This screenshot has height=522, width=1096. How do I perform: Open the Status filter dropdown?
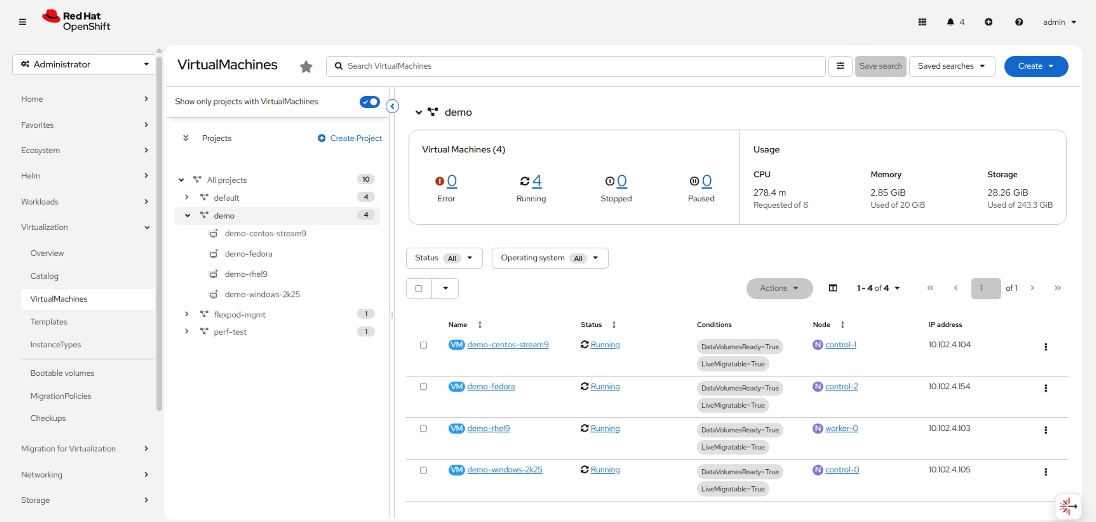click(x=444, y=258)
